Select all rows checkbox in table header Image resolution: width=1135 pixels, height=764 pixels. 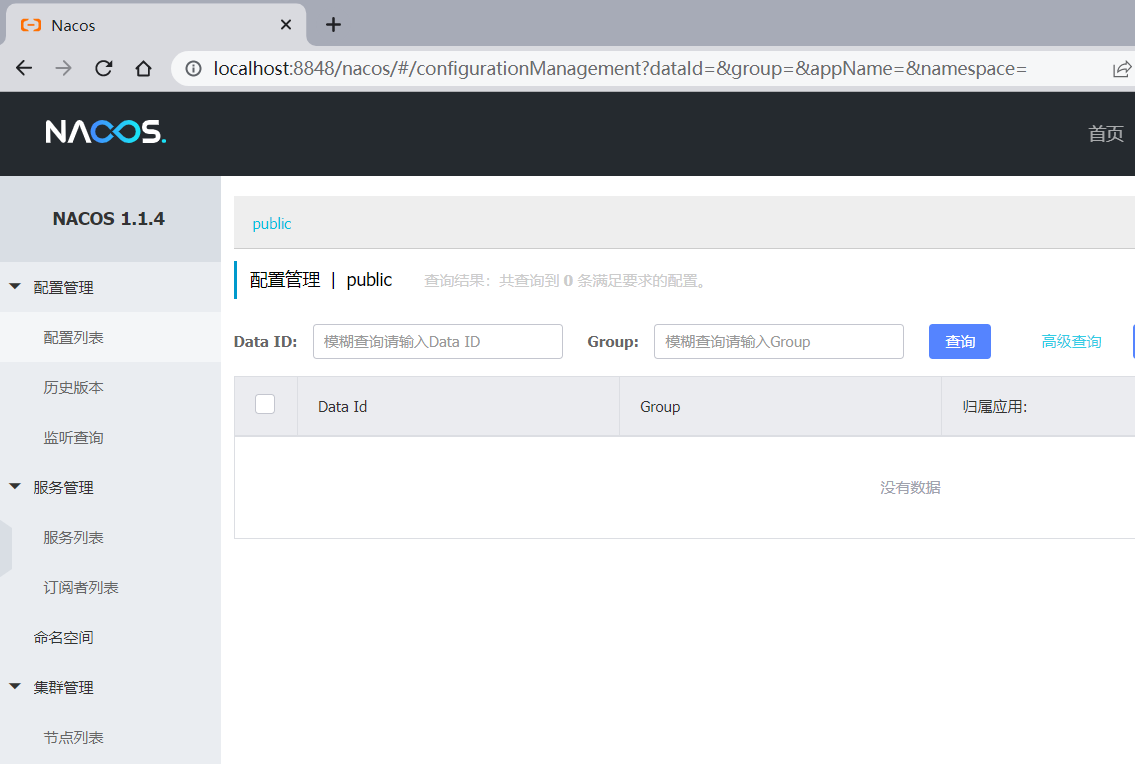pos(265,404)
